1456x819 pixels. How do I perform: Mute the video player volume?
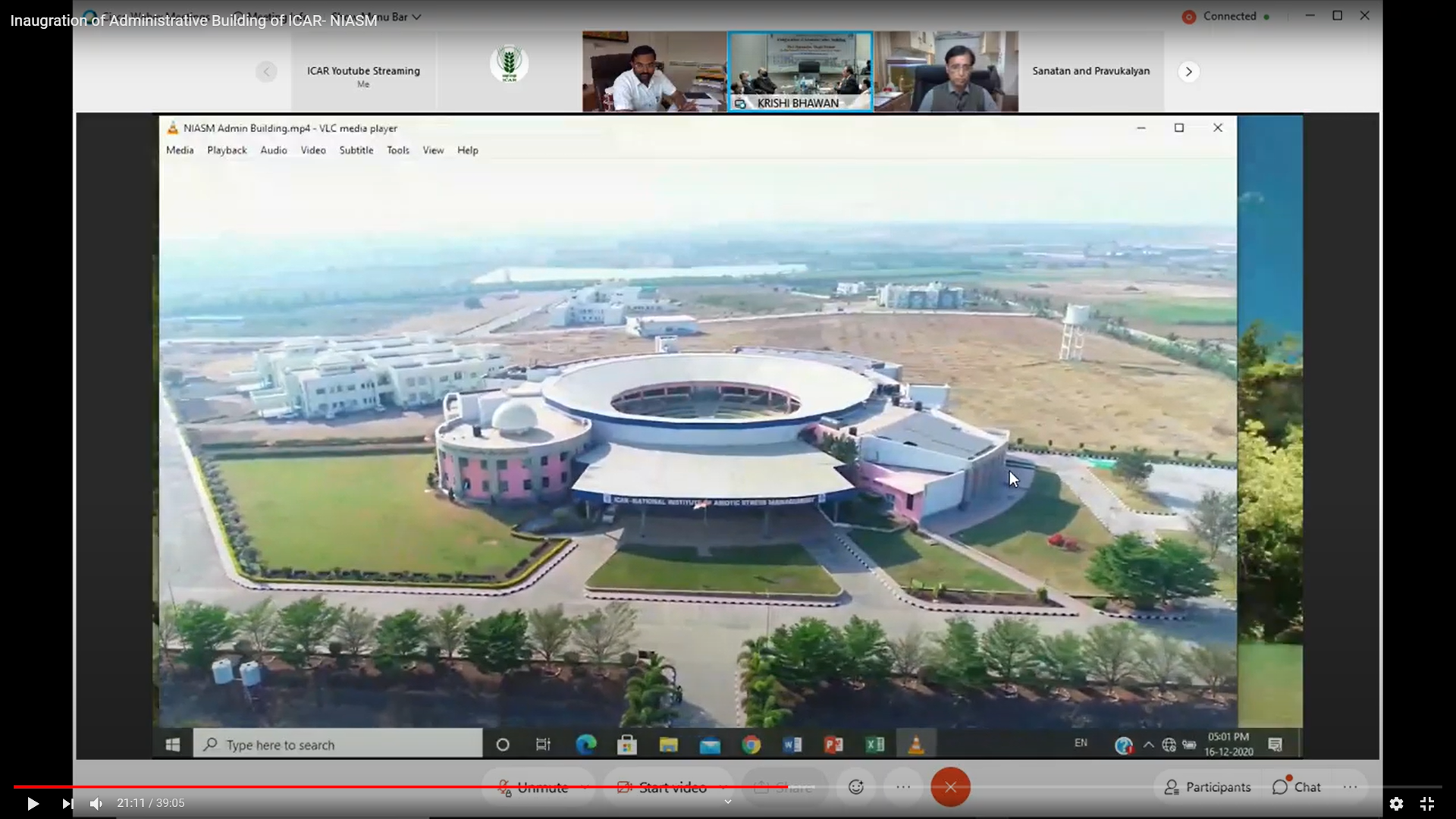click(x=96, y=803)
